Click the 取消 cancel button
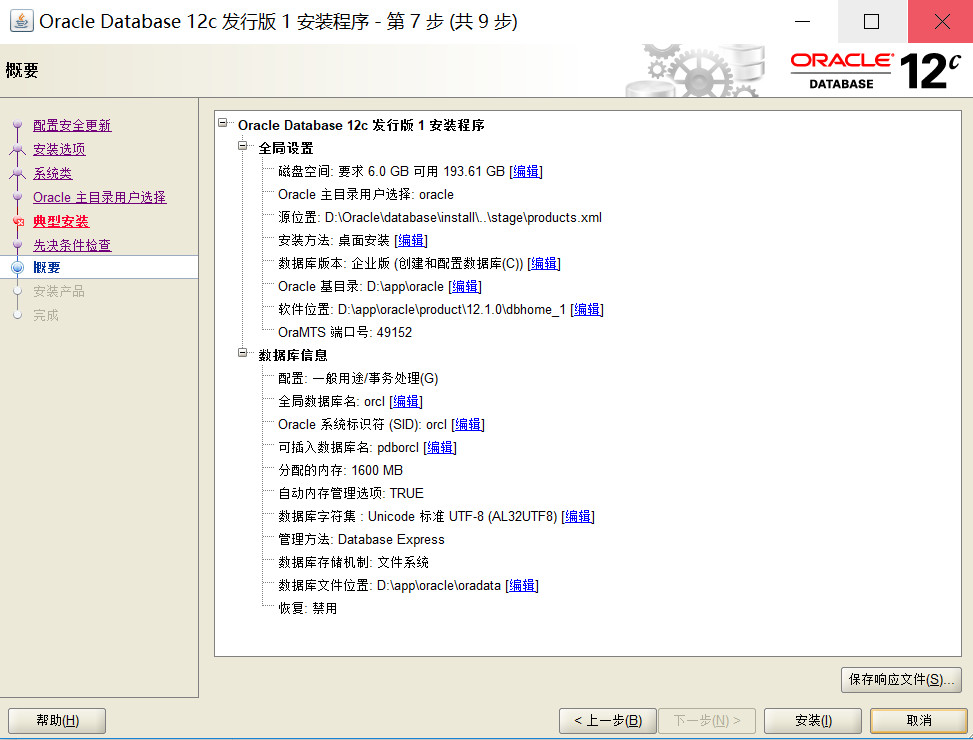 coord(919,721)
